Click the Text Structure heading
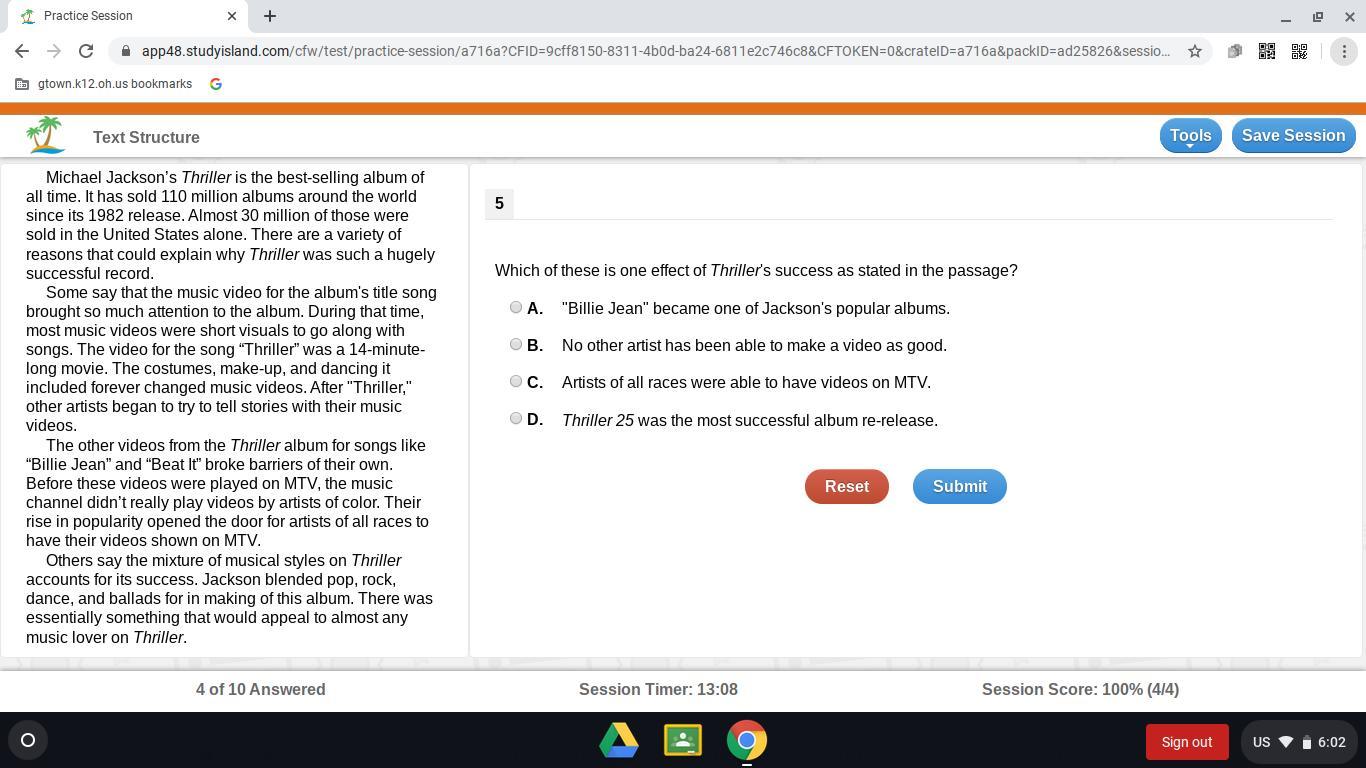This screenshot has width=1366, height=768. pyautogui.click(x=146, y=137)
